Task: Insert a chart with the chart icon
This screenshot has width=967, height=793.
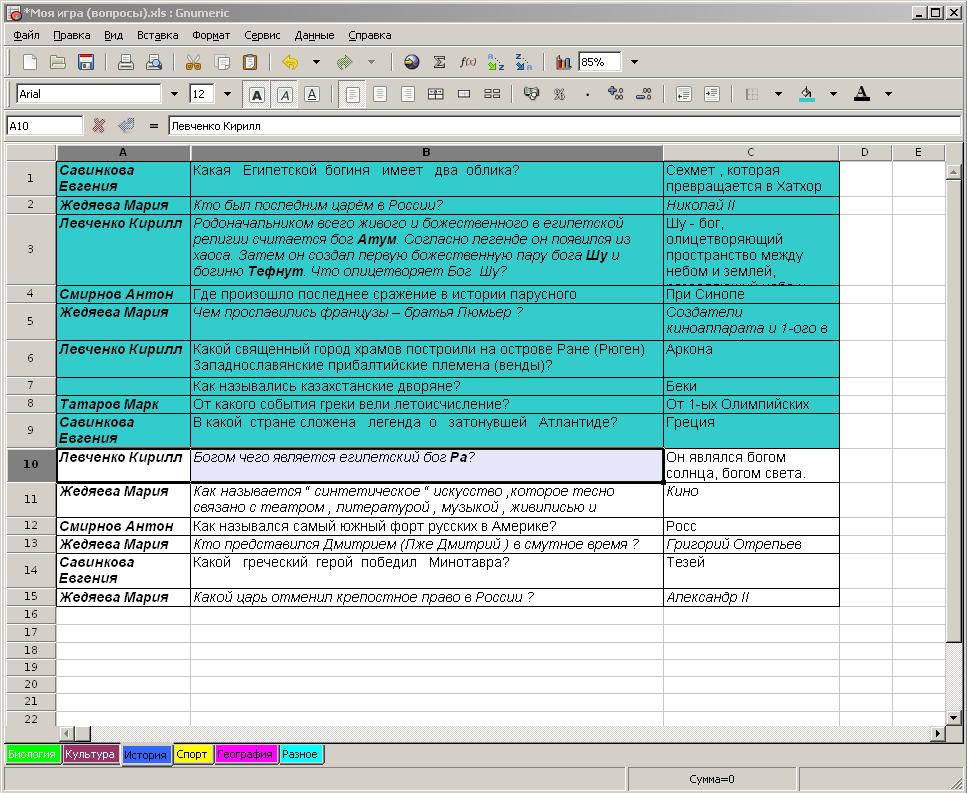Action: pos(563,62)
